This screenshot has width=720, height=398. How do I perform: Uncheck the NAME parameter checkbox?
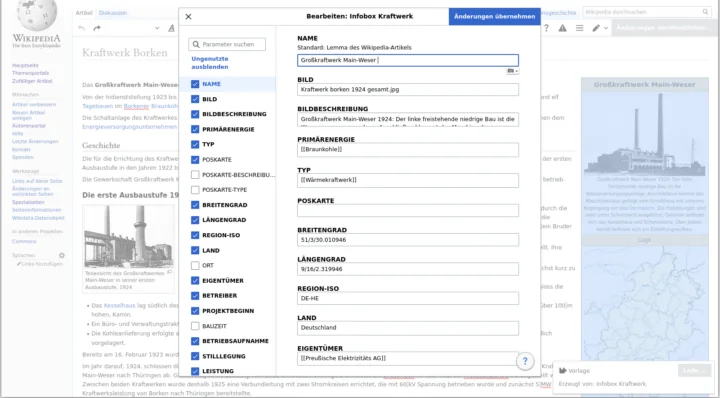click(195, 84)
